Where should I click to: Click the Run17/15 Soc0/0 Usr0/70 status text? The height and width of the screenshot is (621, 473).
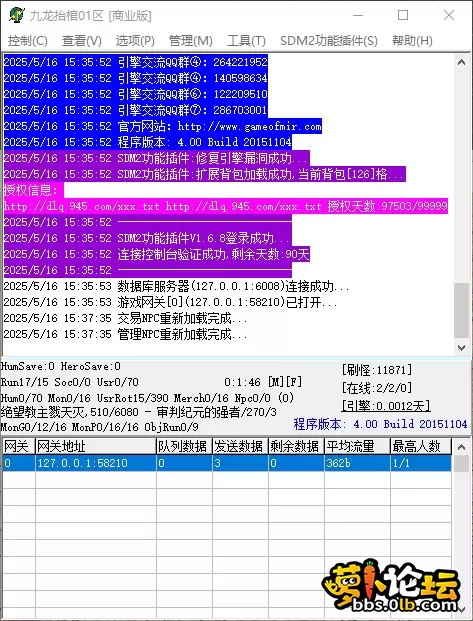(x=70, y=382)
